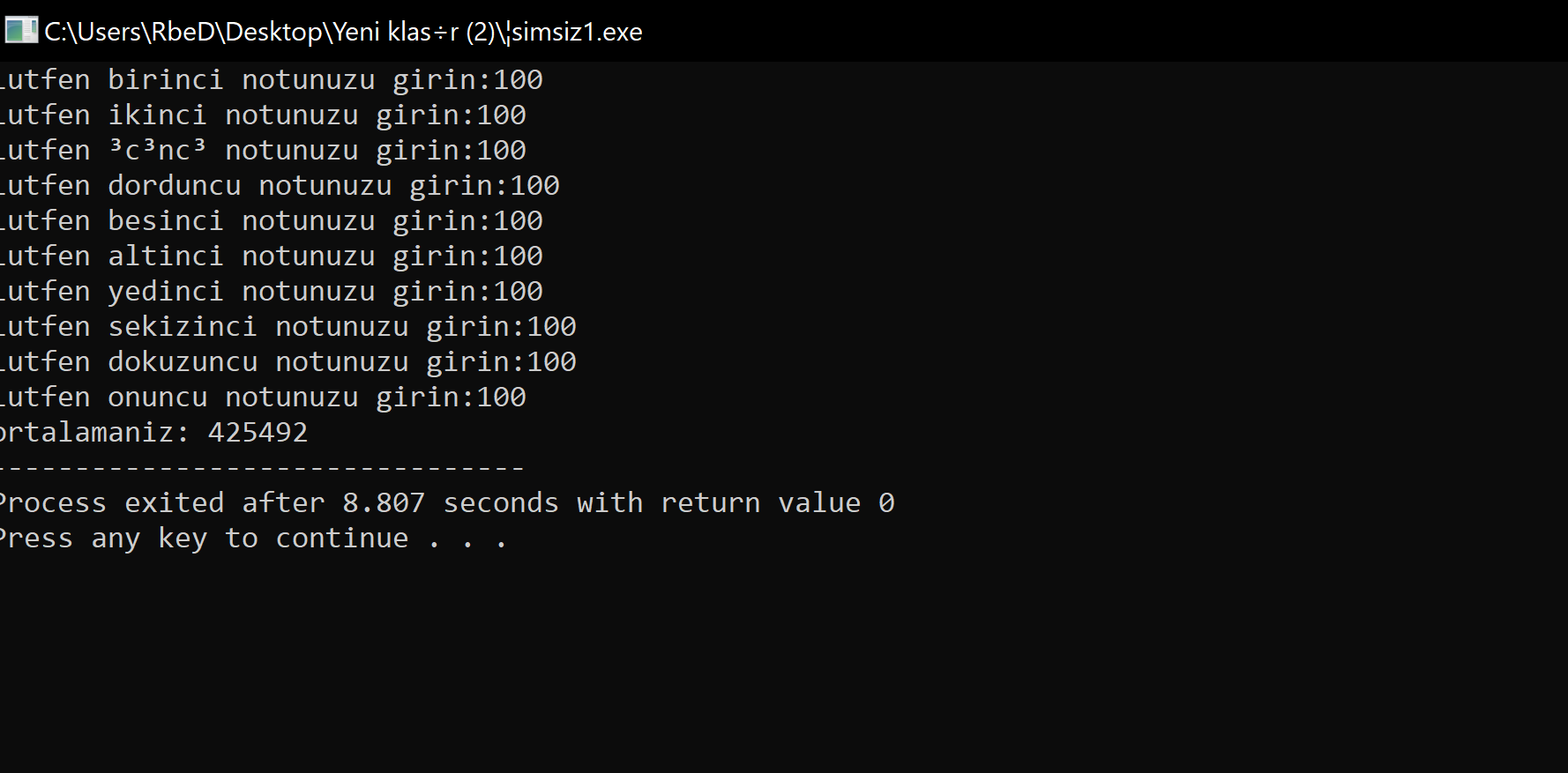Viewport: 1568px width, 773px height.
Task: Click the 100 entered after birinci prompt
Action: 518,80
